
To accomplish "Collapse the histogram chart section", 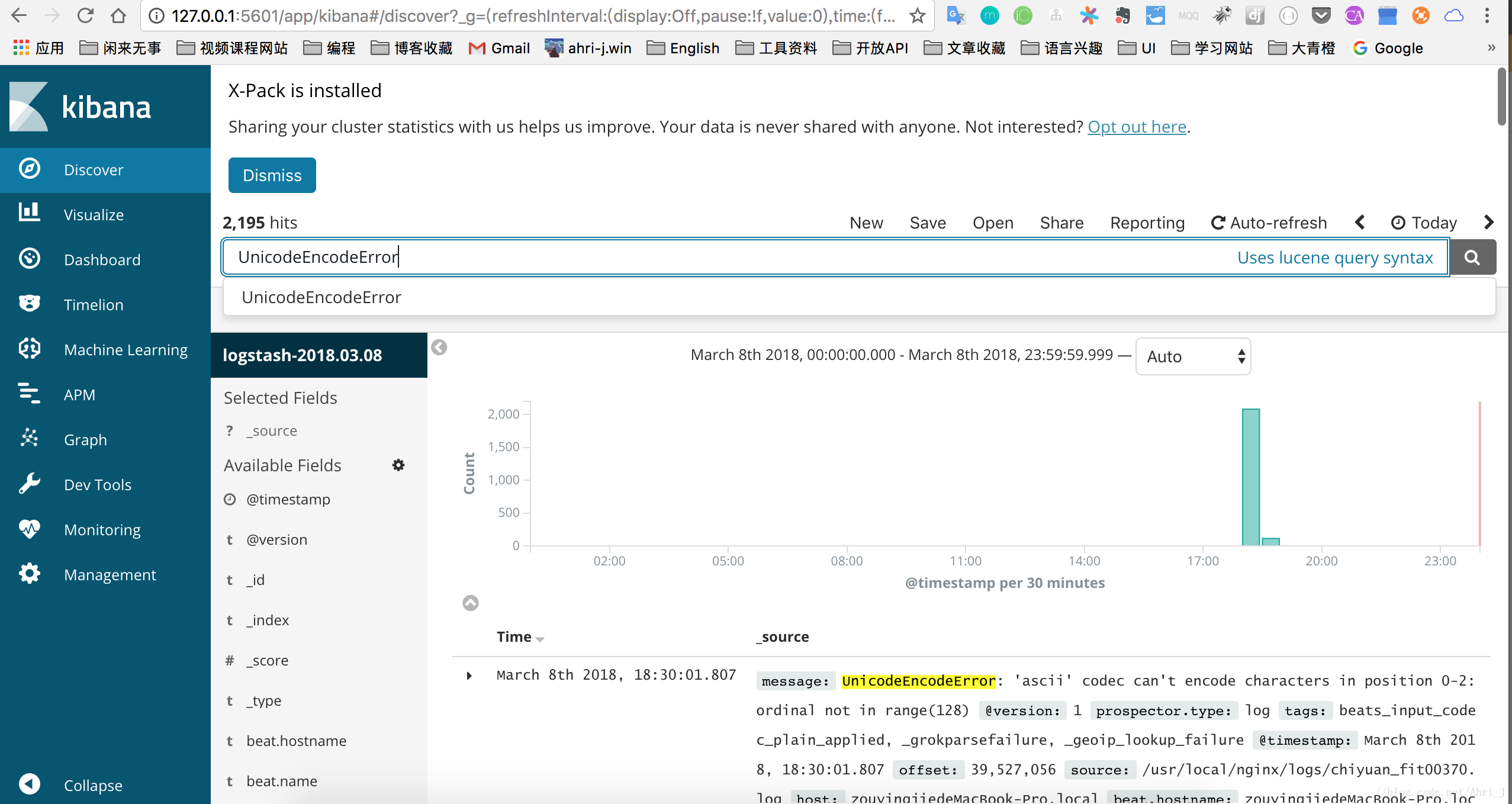I will 471,603.
